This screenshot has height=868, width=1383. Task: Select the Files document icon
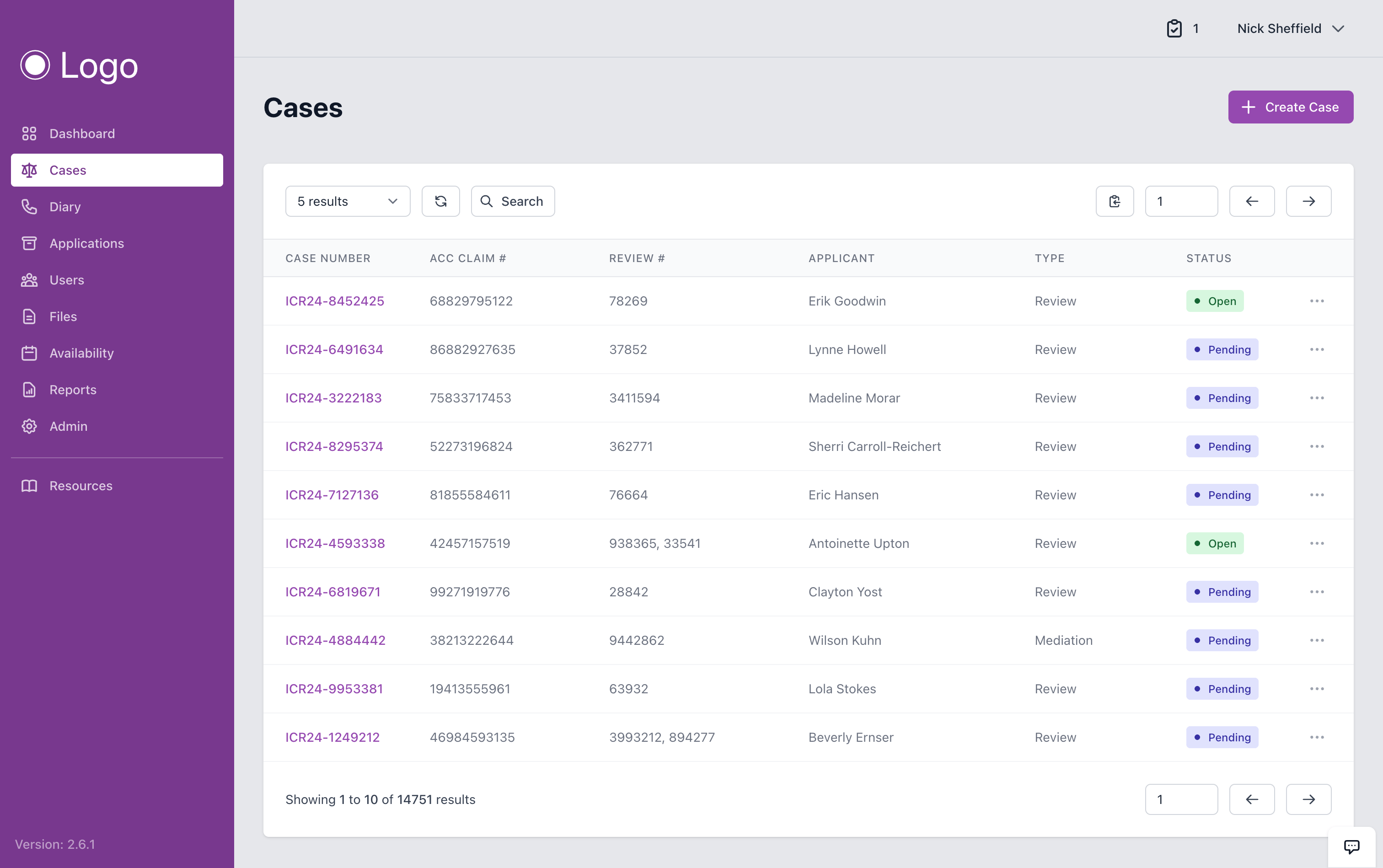[29, 316]
